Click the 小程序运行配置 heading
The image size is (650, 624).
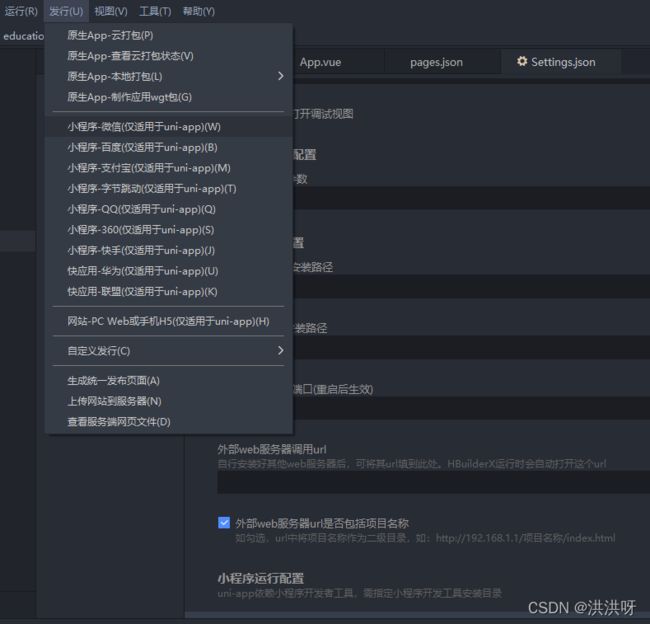[x=261, y=578]
